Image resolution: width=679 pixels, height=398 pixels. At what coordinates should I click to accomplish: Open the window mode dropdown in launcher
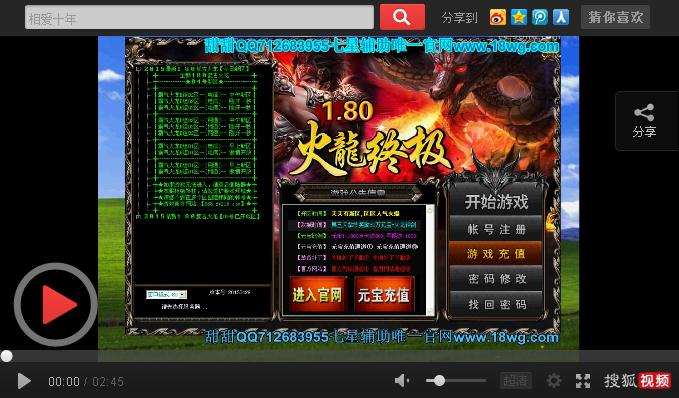click(x=166, y=294)
